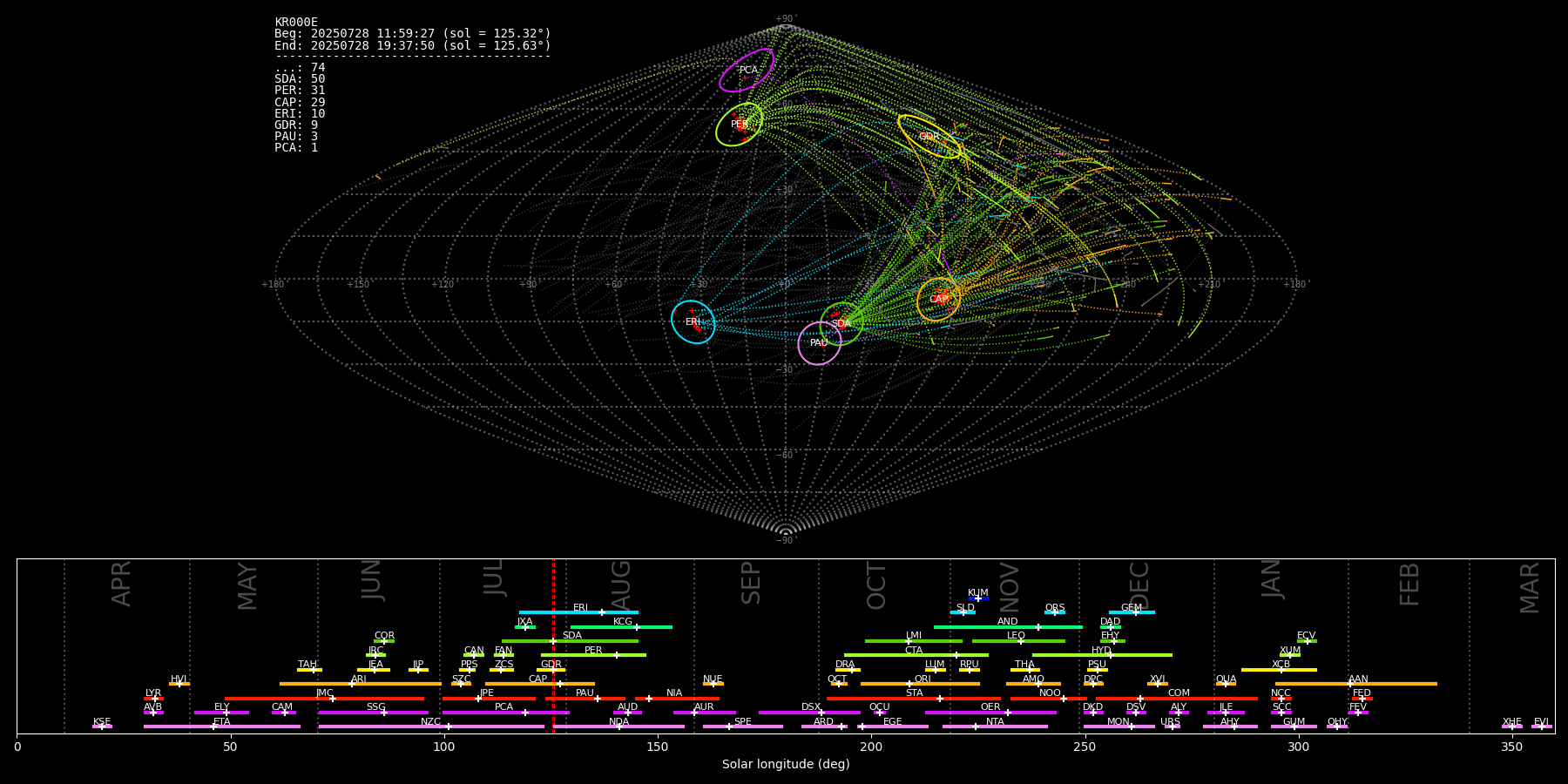The height and width of the screenshot is (784, 1568).
Task: Click the SSG shower bar in timeline
Action: click(x=373, y=713)
